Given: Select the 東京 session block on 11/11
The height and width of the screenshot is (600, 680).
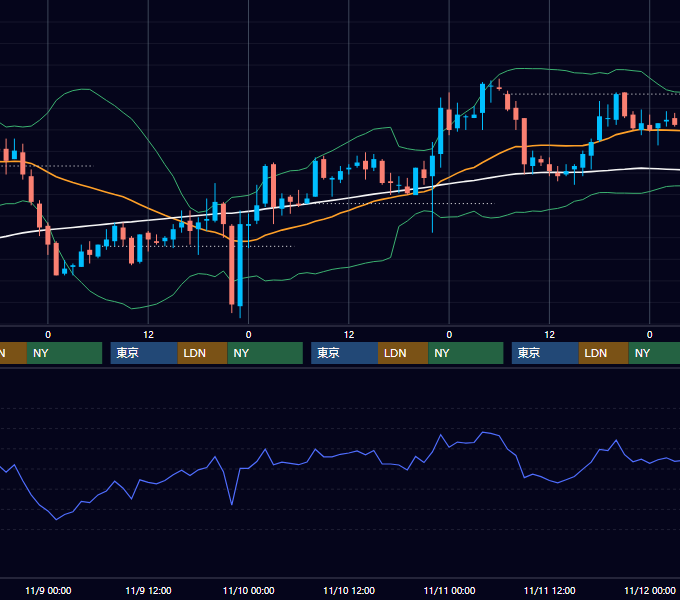Looking at the screenshot, I should [545, 353].
